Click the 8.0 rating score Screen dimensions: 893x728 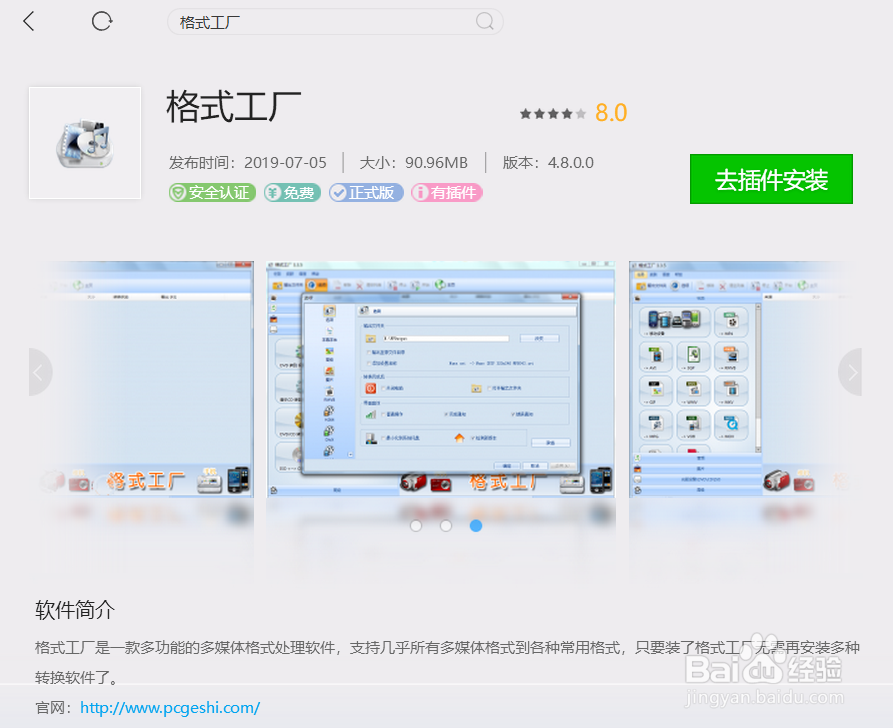click(611, 113)
